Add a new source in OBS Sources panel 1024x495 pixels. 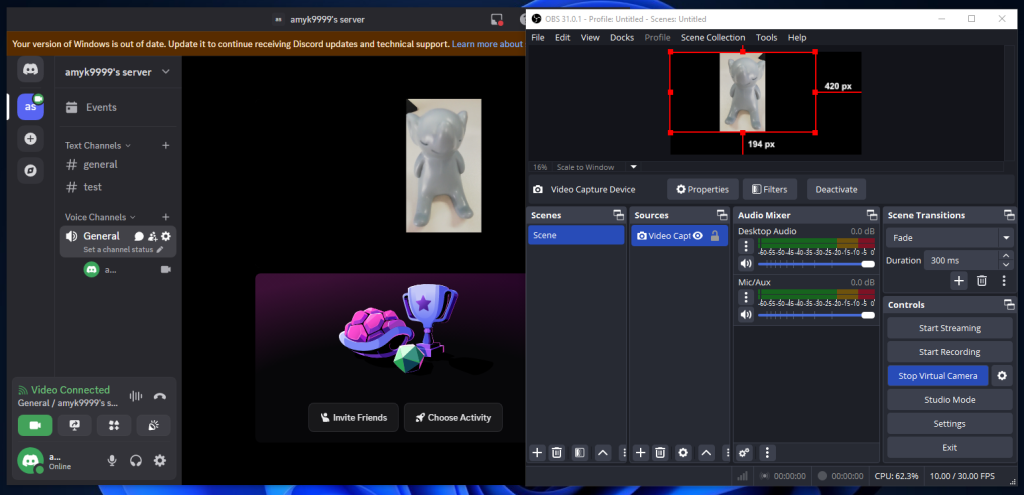coord(641,453)
